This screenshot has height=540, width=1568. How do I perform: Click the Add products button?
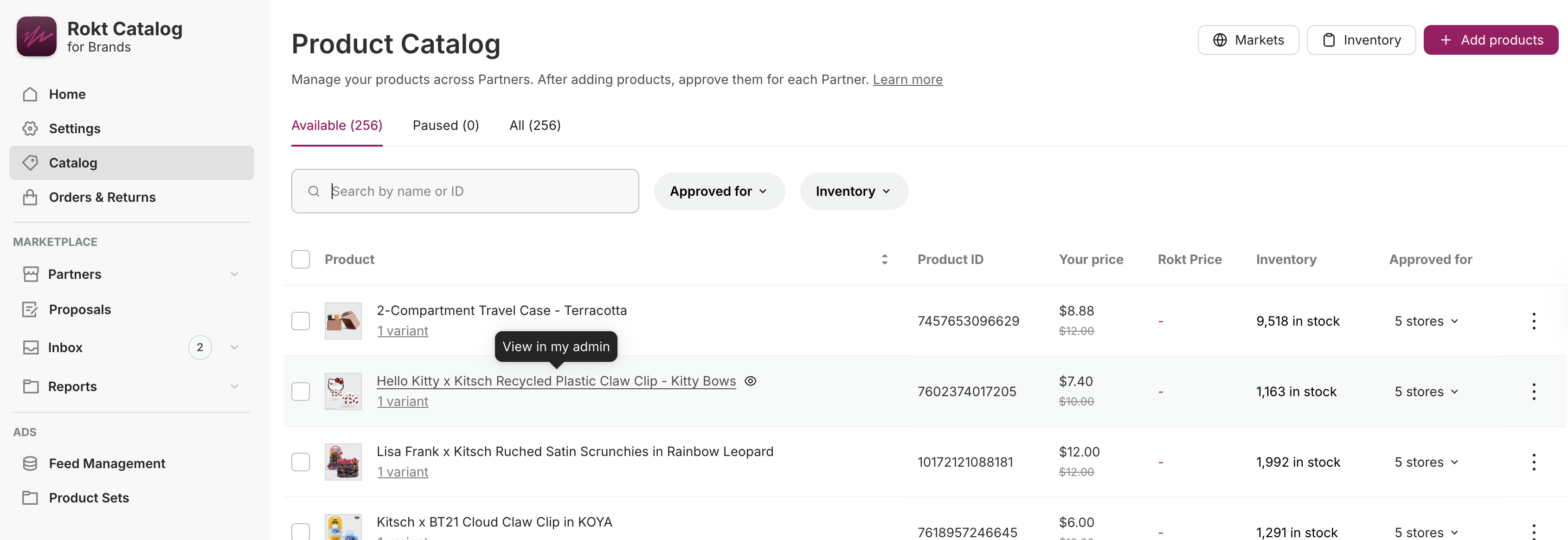point(1491,40)
